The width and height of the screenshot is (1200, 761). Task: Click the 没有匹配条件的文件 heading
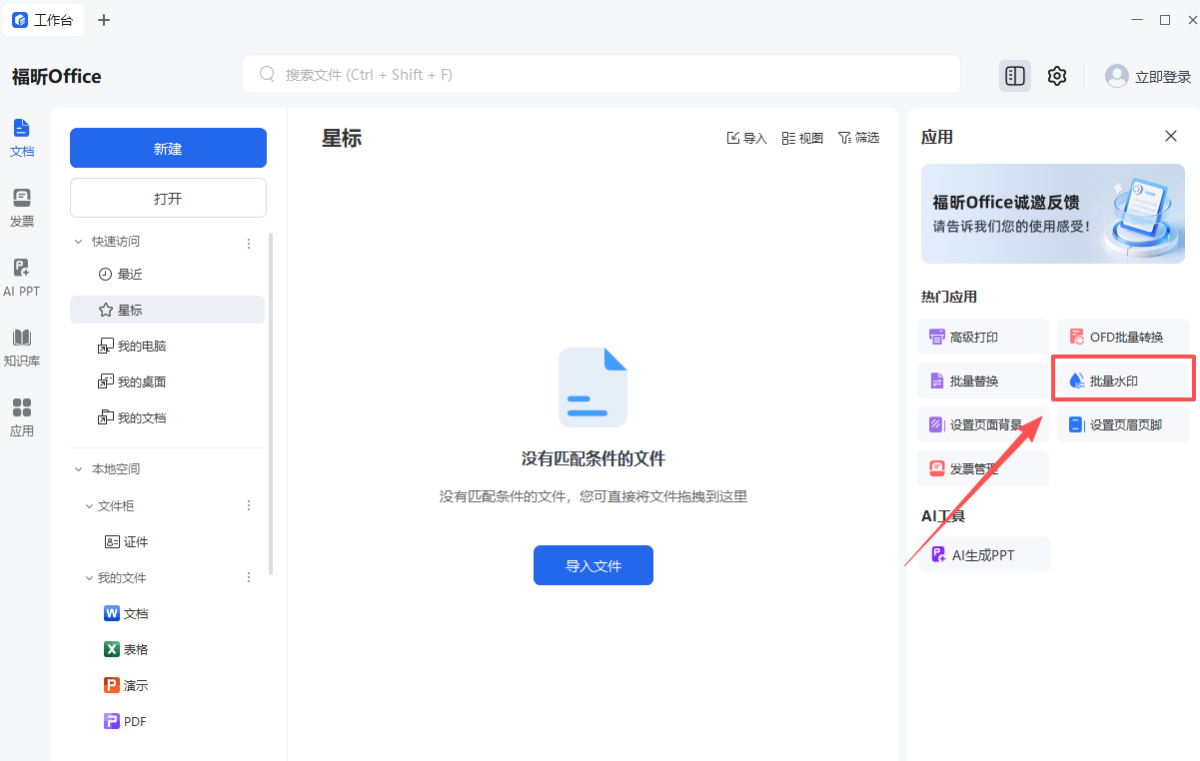pos(593,459)
